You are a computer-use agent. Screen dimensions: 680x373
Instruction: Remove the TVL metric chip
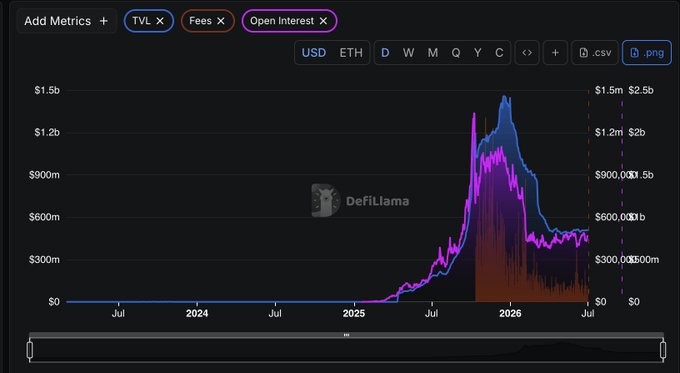pyautogui.click(x=160, y=21)
